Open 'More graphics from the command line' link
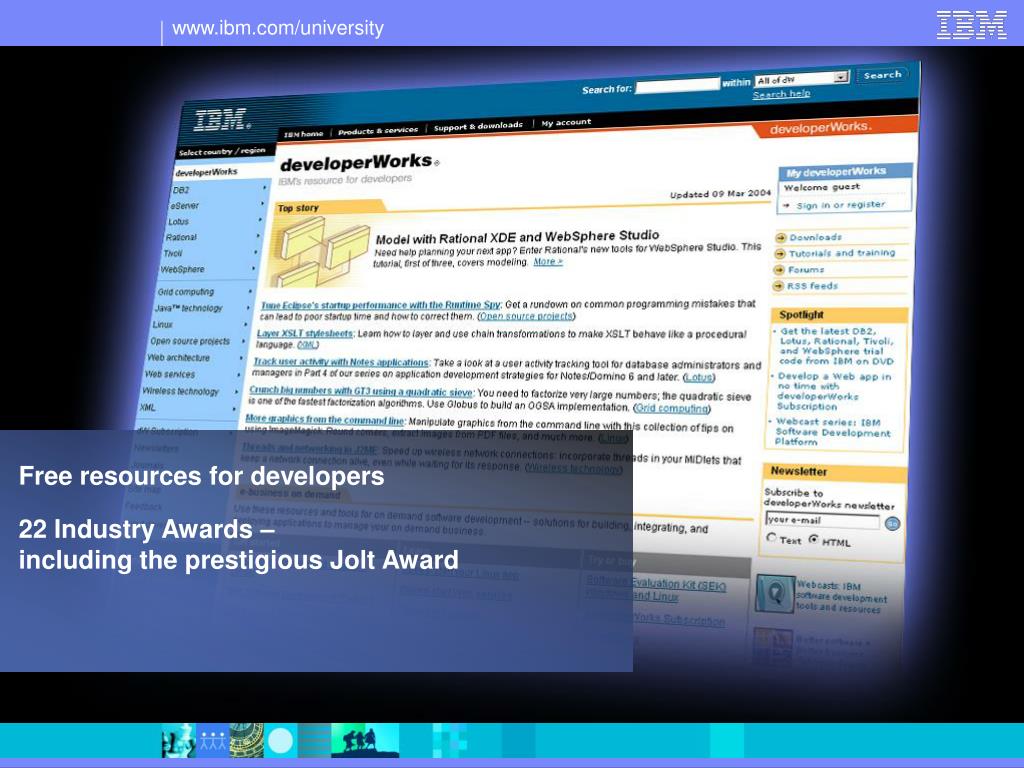The image size is (1024, 768). click(325, 420)
